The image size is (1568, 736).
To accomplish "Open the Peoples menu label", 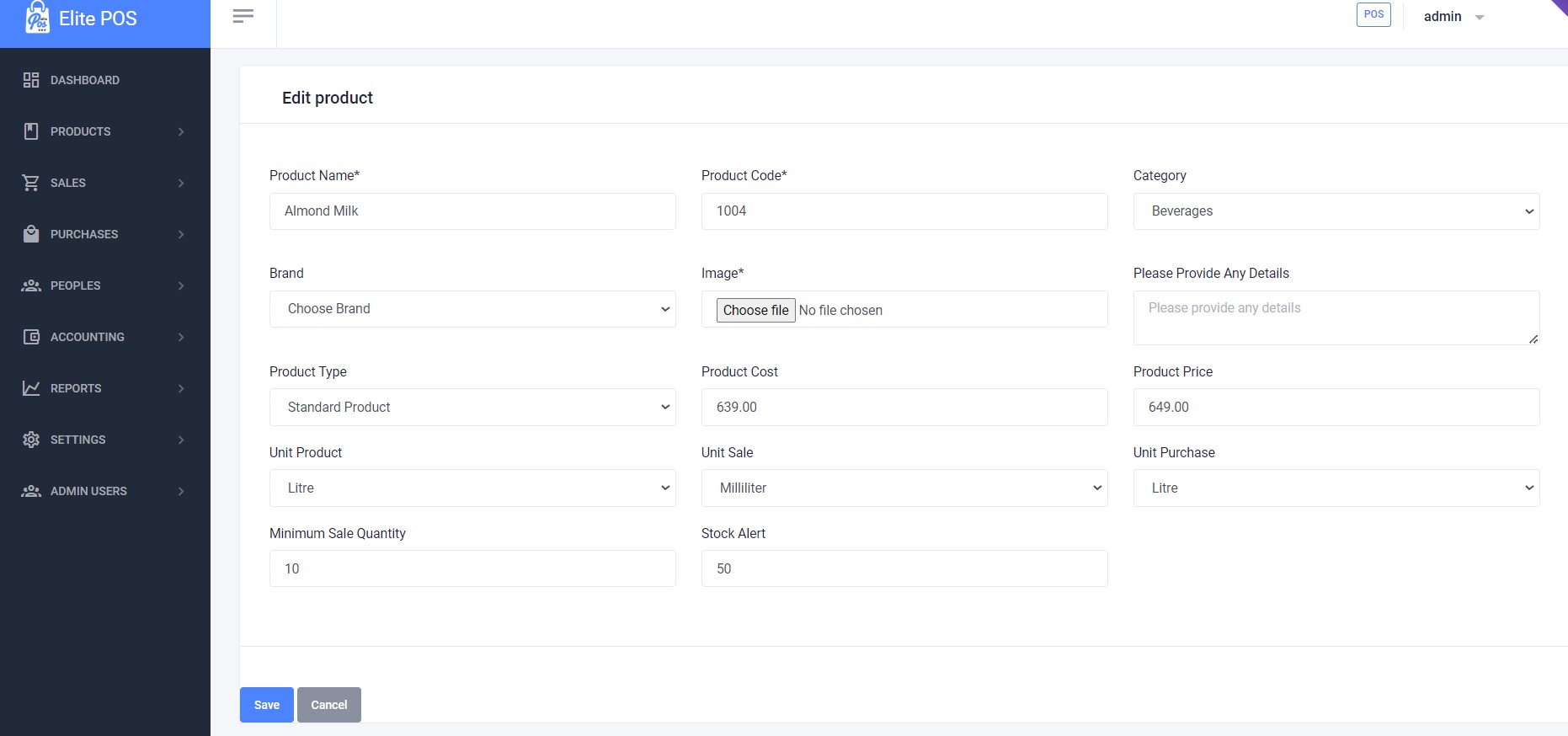I will pyautogui.click(x=76, y=285).
